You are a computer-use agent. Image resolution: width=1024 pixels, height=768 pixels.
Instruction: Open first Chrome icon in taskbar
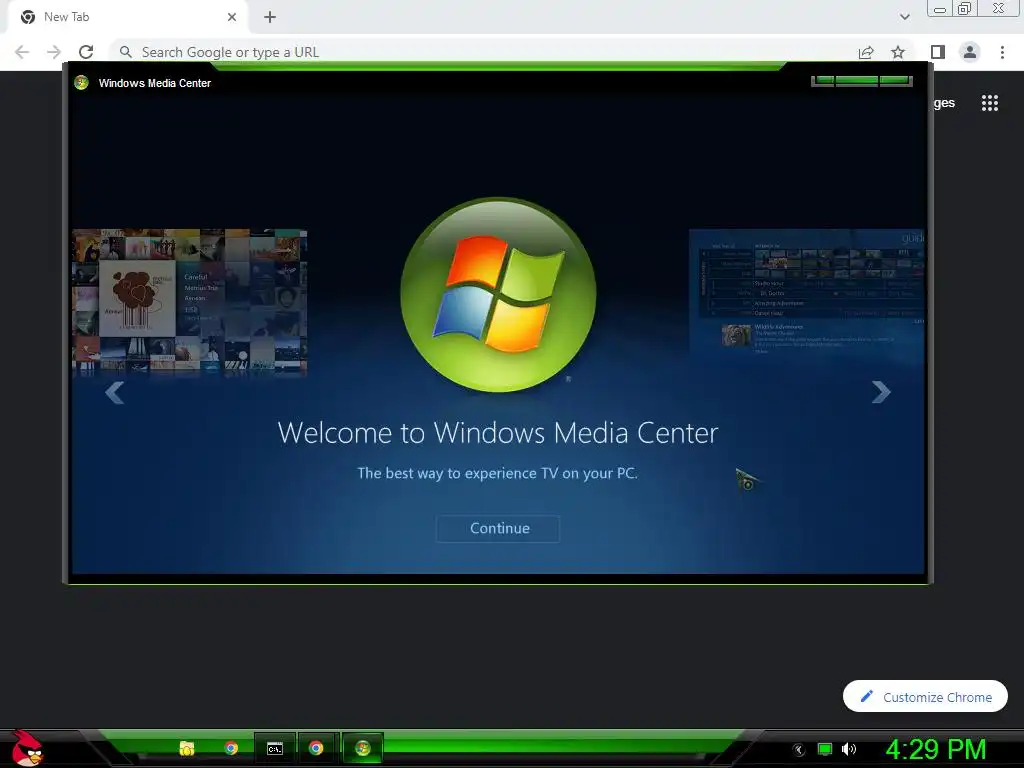[231, 748]
